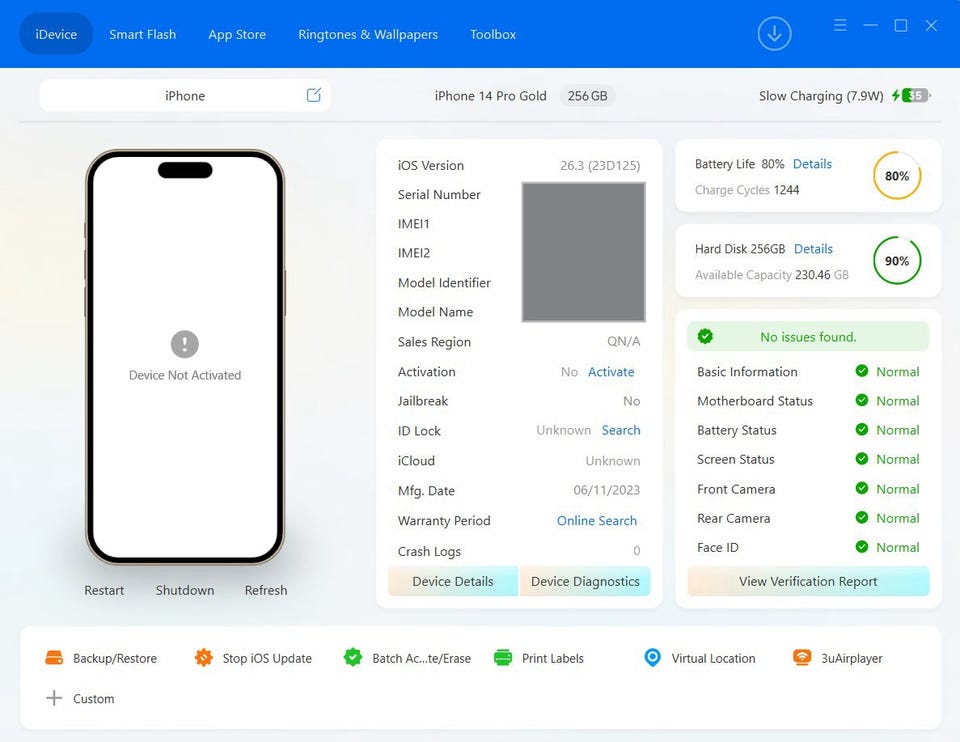Screen dimensions: 960x742
Task: Click the plus icon next to Custom
Action: (54, 699)
